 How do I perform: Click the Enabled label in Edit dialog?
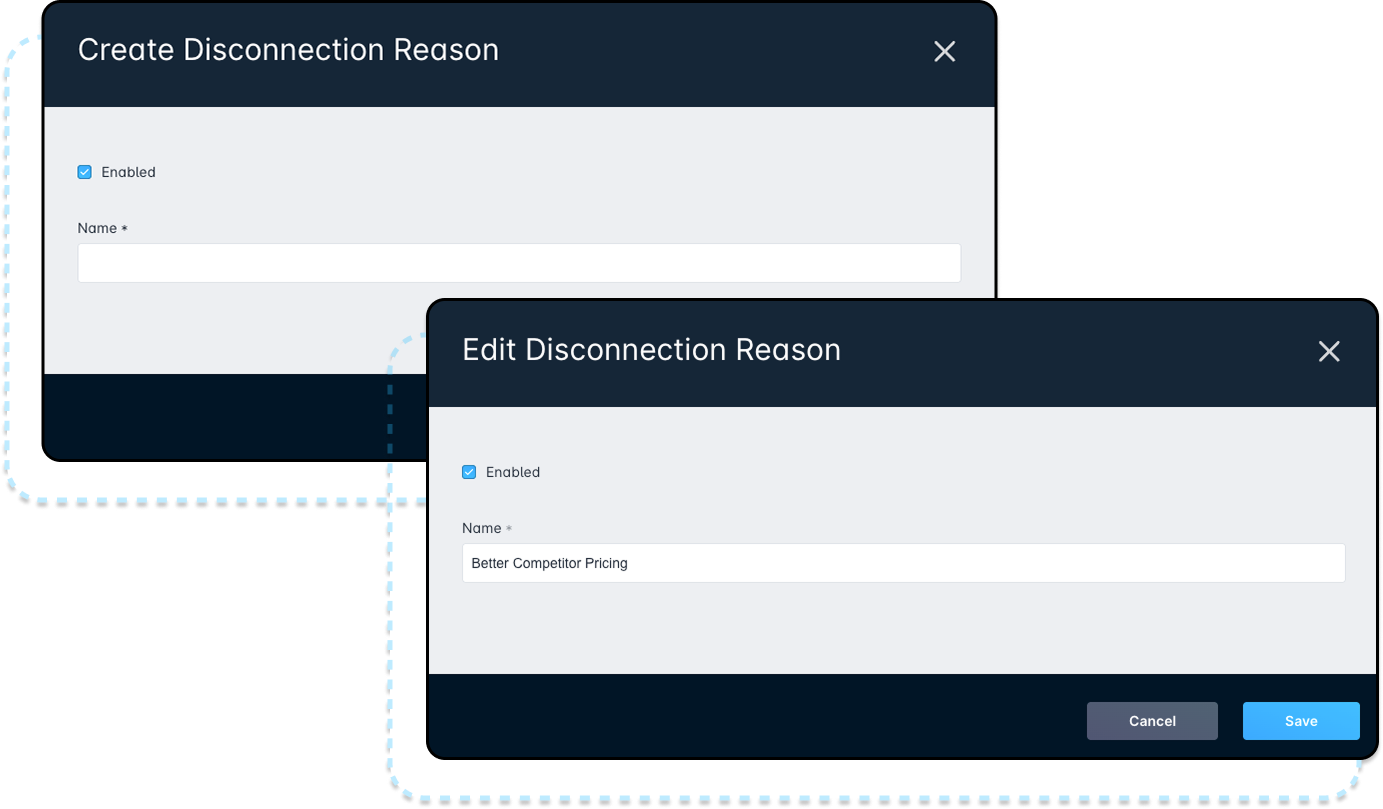[x=512, y=472]
